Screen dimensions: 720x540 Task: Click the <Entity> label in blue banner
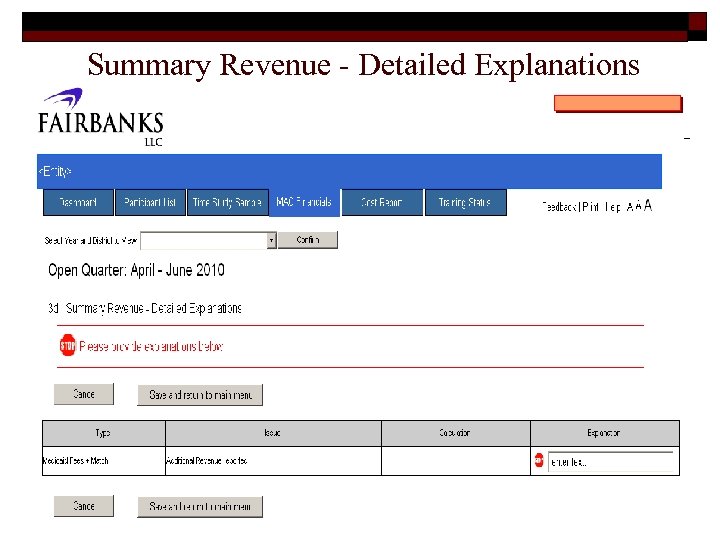point(55,171)
